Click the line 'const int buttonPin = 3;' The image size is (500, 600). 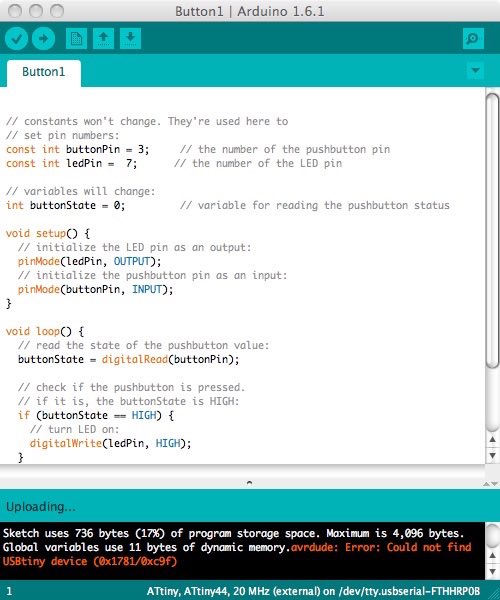point(78,149)
